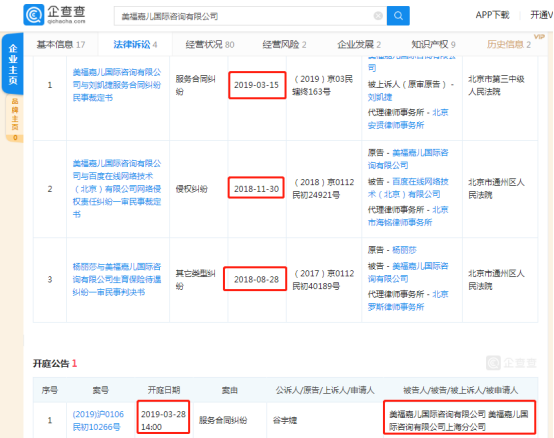Open the 刘凯捷 service contract dispute document
The height and width of the screenshot is (438, 554).
(117, 85)
